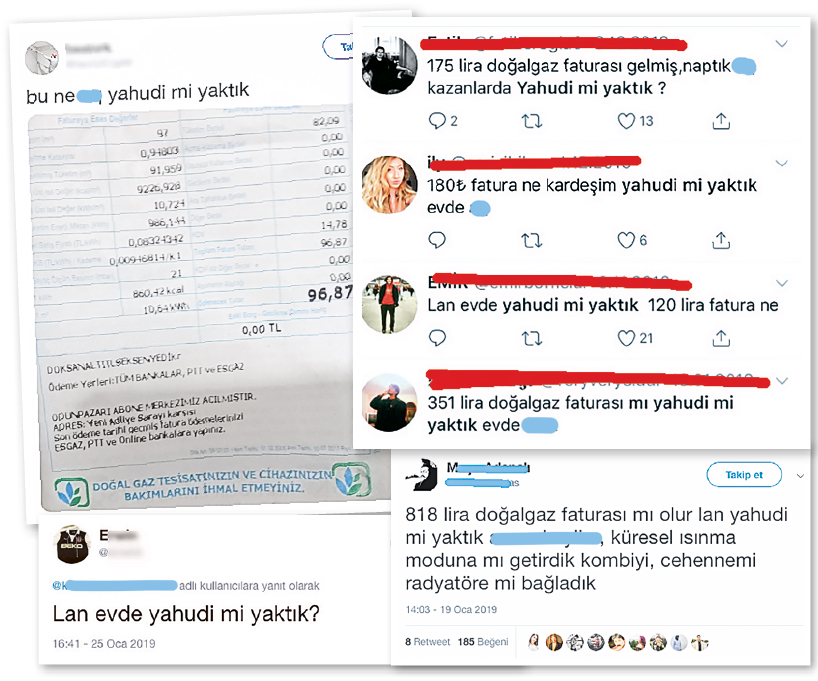
Task: Open the 8 Retweet count link
Action: coord(427,642)
